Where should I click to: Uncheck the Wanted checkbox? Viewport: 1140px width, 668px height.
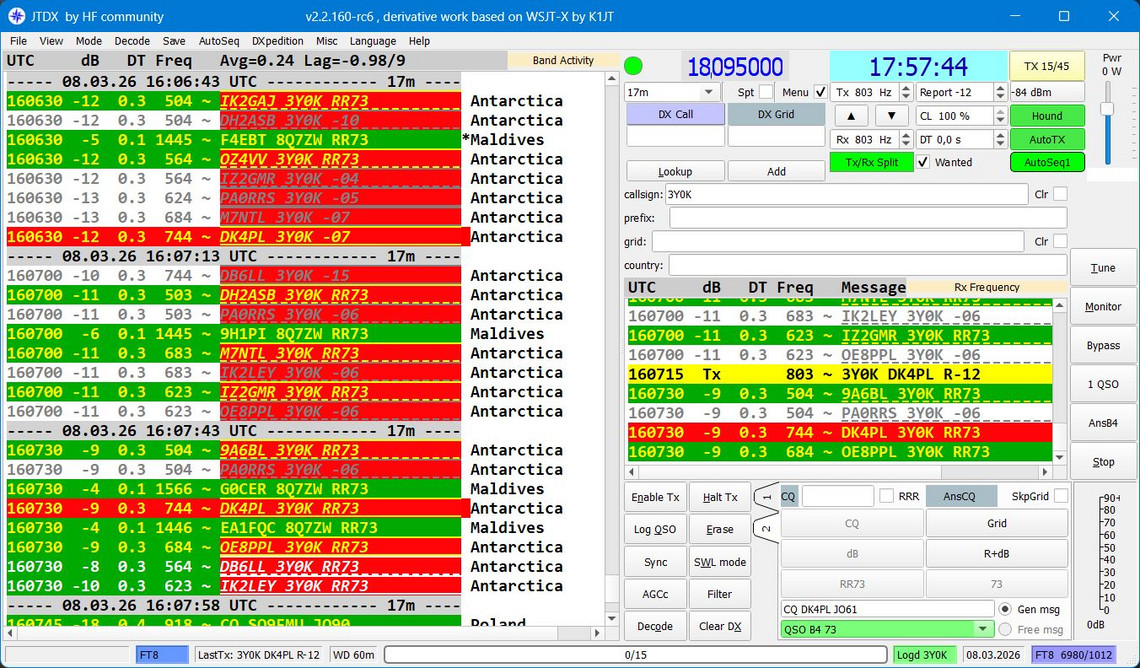(x=923, y=162)
